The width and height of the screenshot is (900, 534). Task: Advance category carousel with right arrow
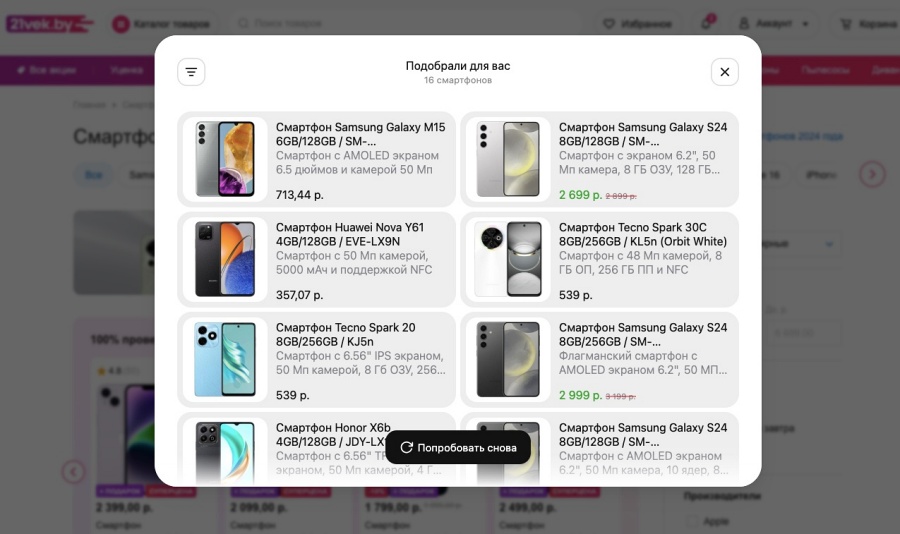click(x=872, y=174)
